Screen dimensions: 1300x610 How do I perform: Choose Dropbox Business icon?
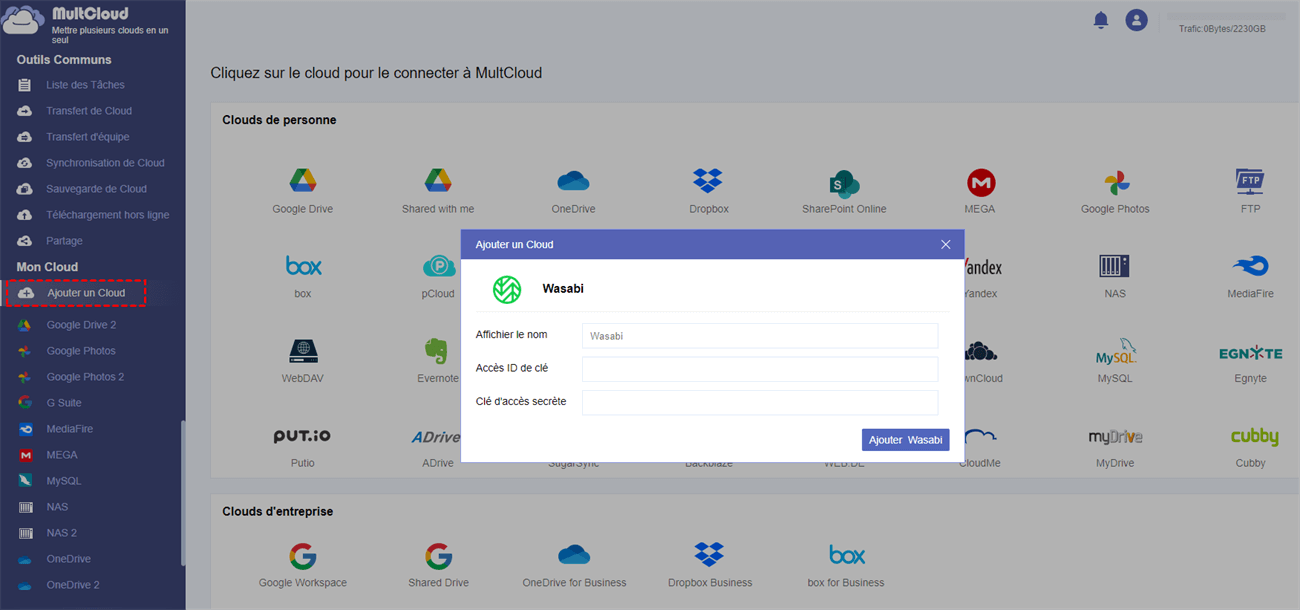[709, 555]
